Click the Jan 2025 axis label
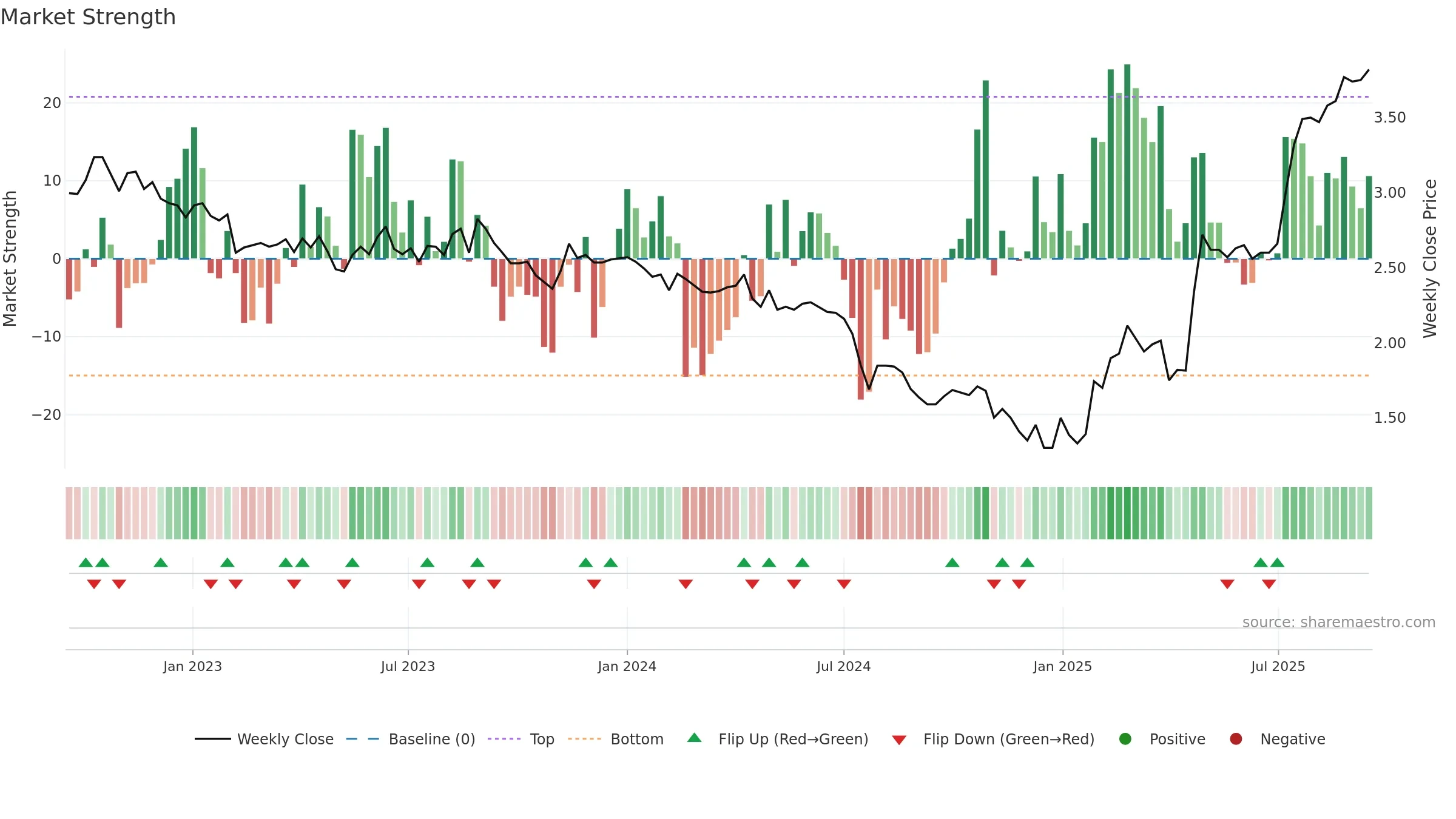 (1062, 666)
